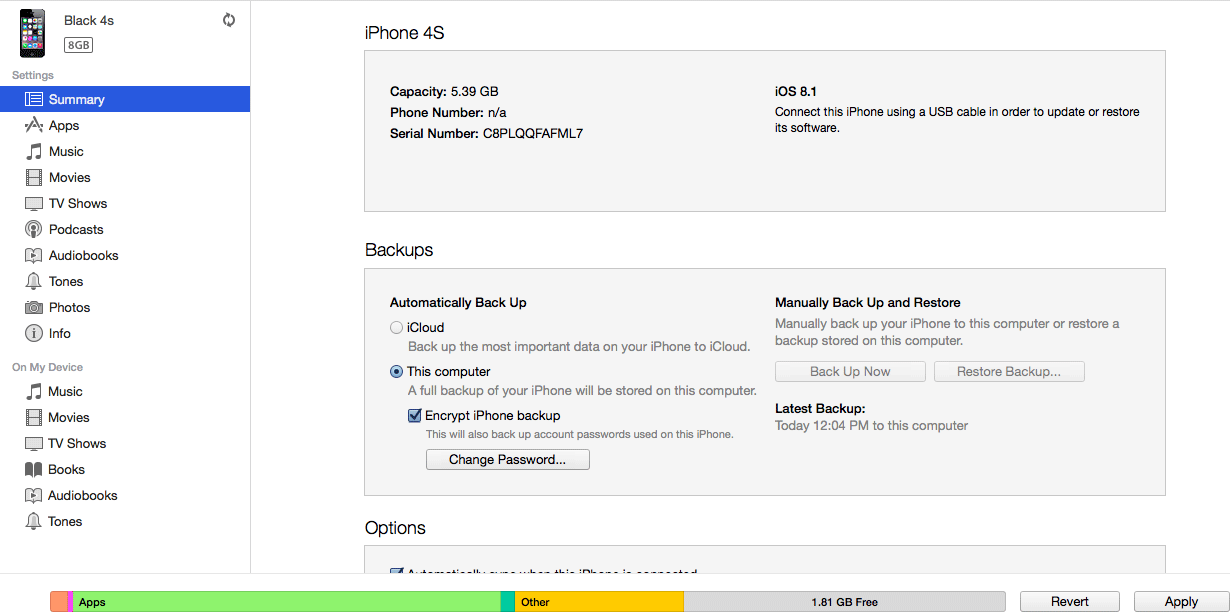1230x612 pixels.
Task: Click the Tones bell icon under Settings
Action: (x=34, y=281)
